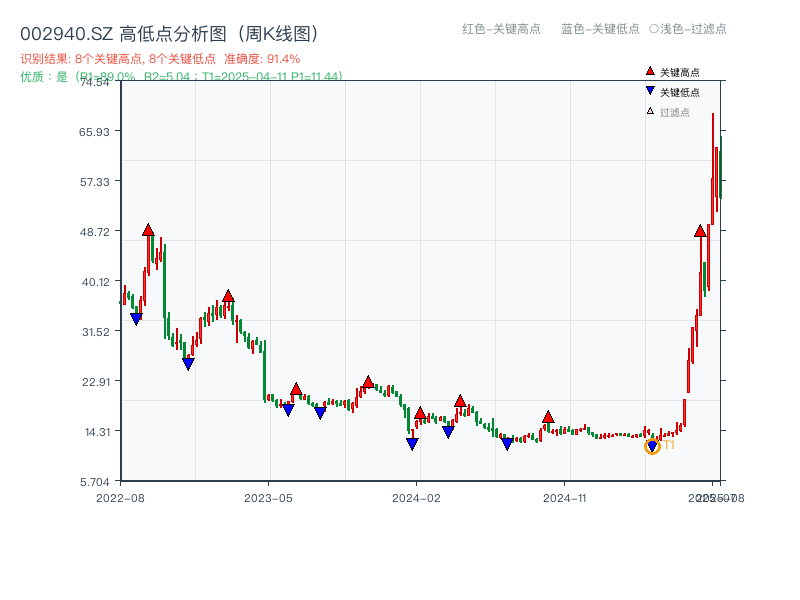The image size is (800, 600).
Task: Click the red high marker before 2024-11 near 16
Action: point(548,417)
